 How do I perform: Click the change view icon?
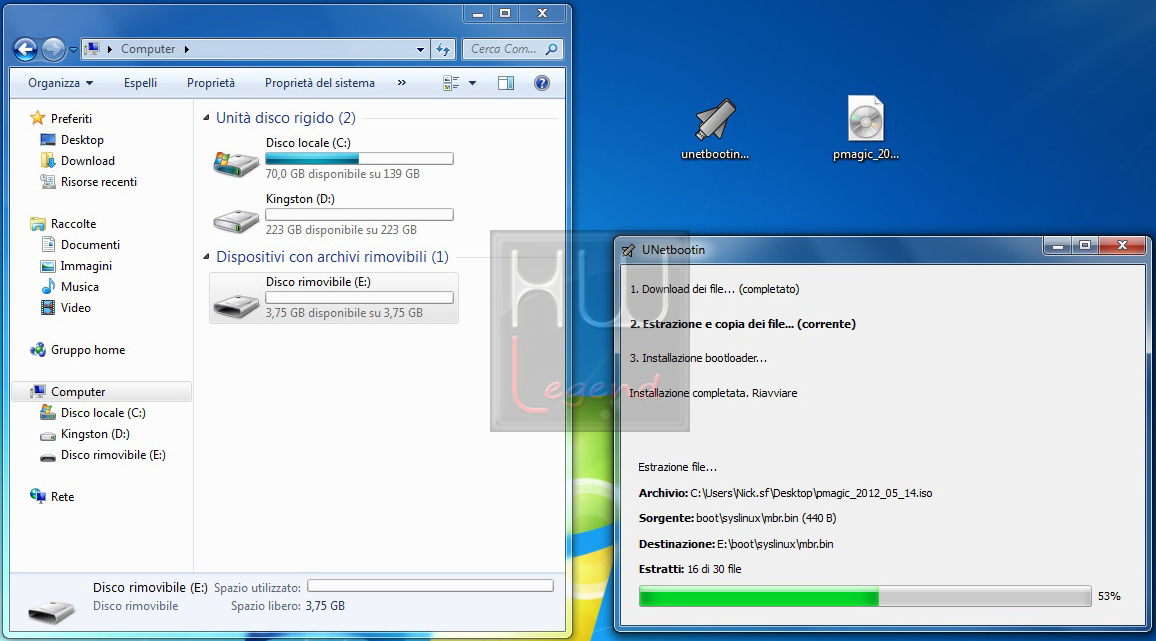451,83
